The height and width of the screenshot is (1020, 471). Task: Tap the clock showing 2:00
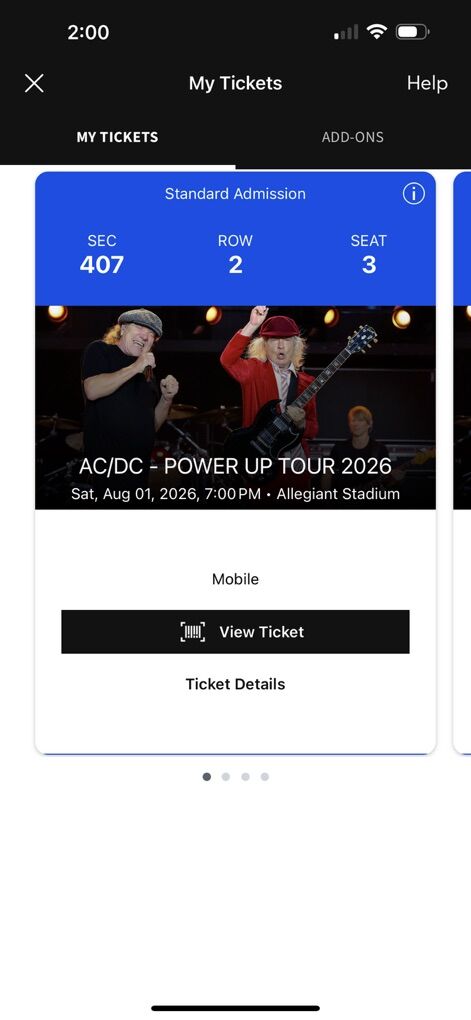click(x=88, y=32)
